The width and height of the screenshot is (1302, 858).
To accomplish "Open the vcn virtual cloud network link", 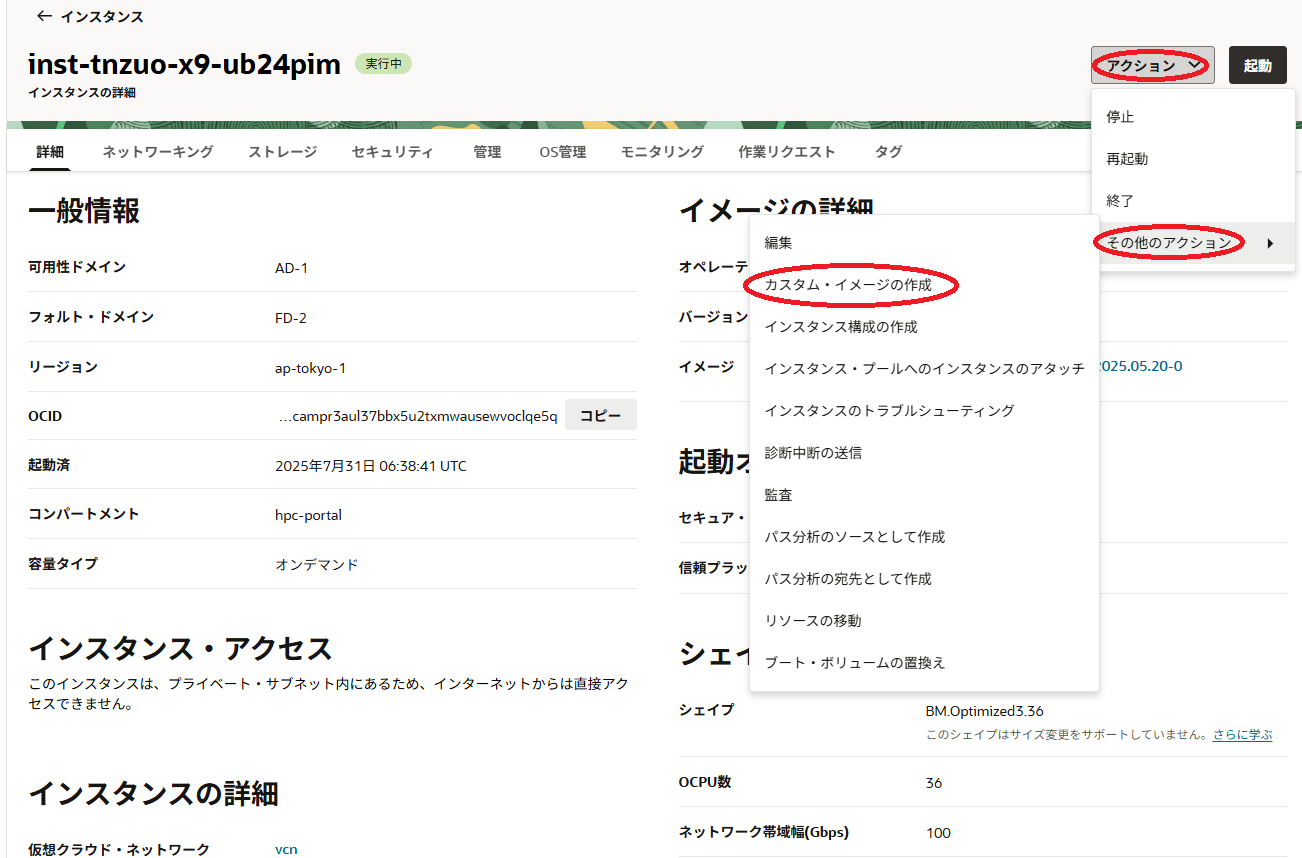I will pos(286,849).
